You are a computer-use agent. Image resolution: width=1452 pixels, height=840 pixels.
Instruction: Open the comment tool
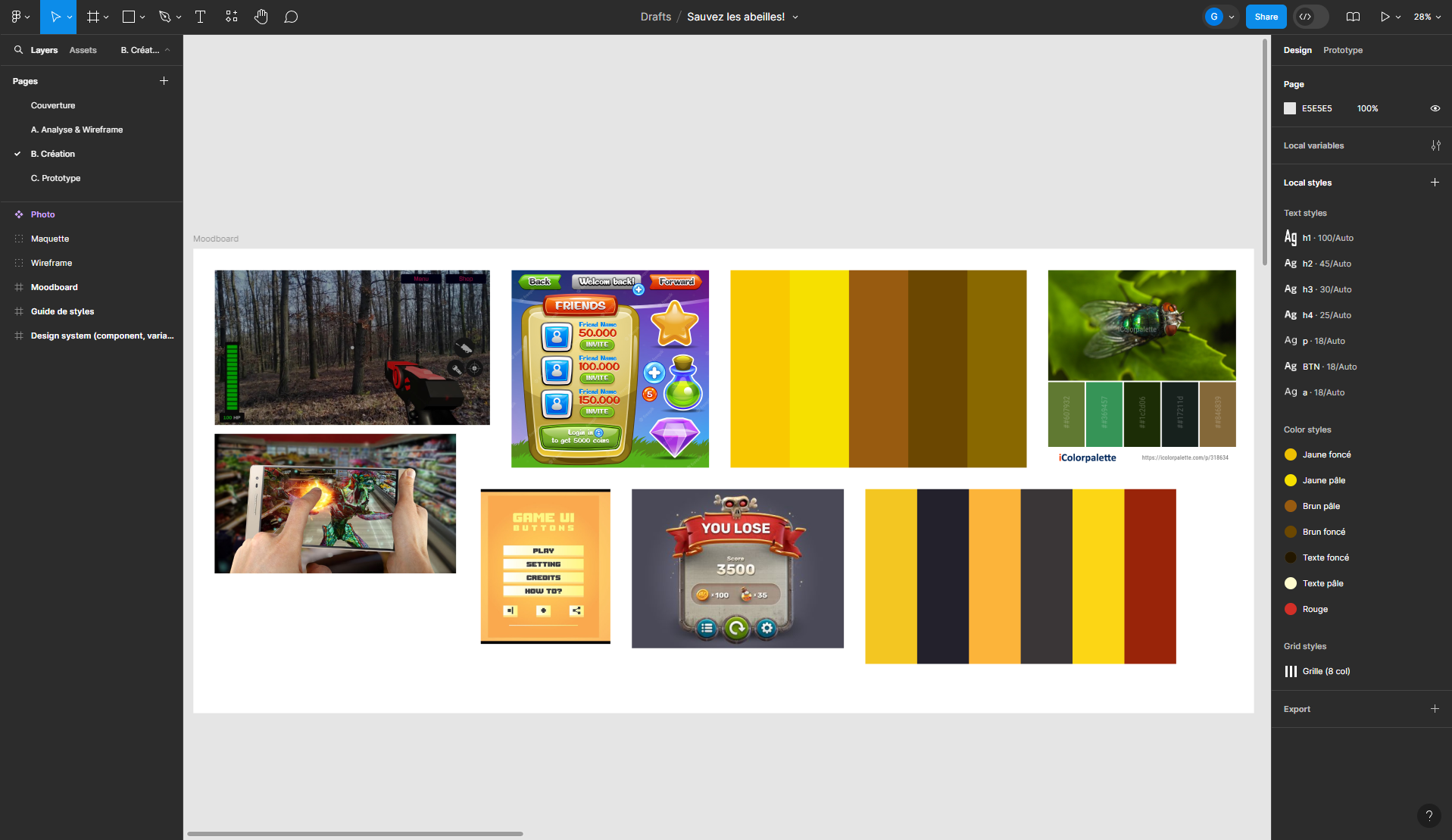click(291, 17)
